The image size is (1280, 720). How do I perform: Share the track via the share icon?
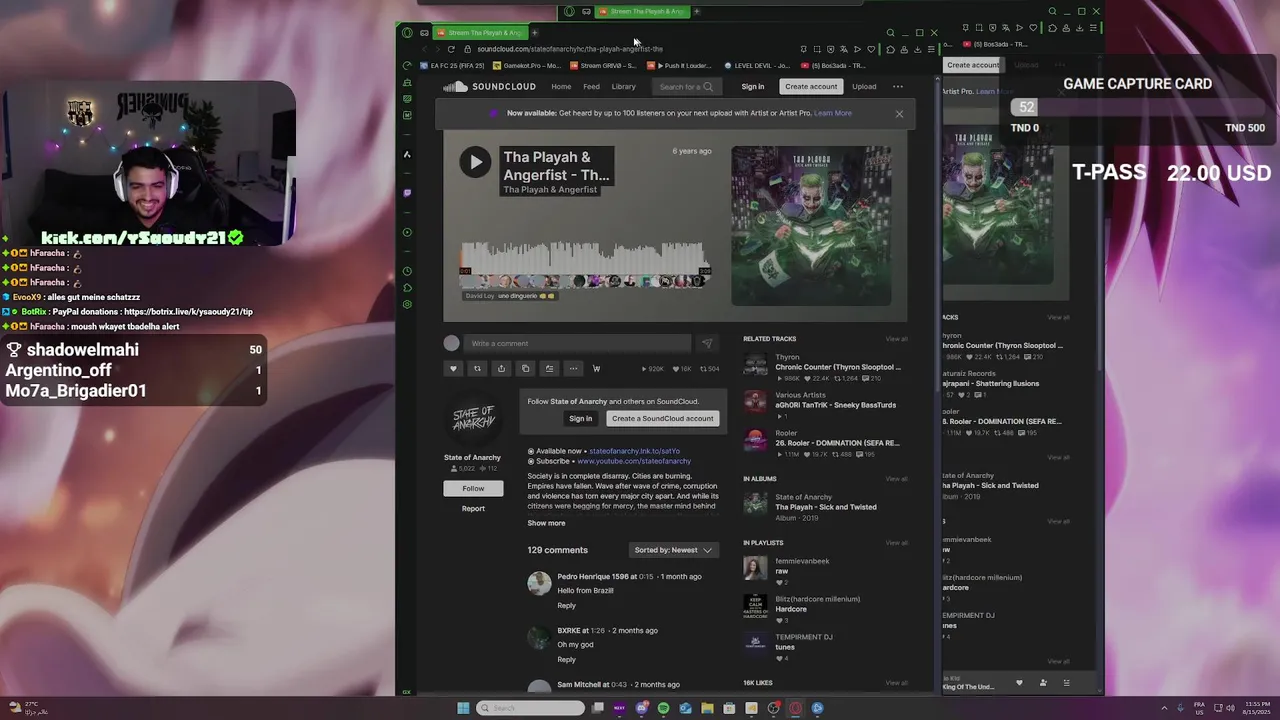(501, 369)
